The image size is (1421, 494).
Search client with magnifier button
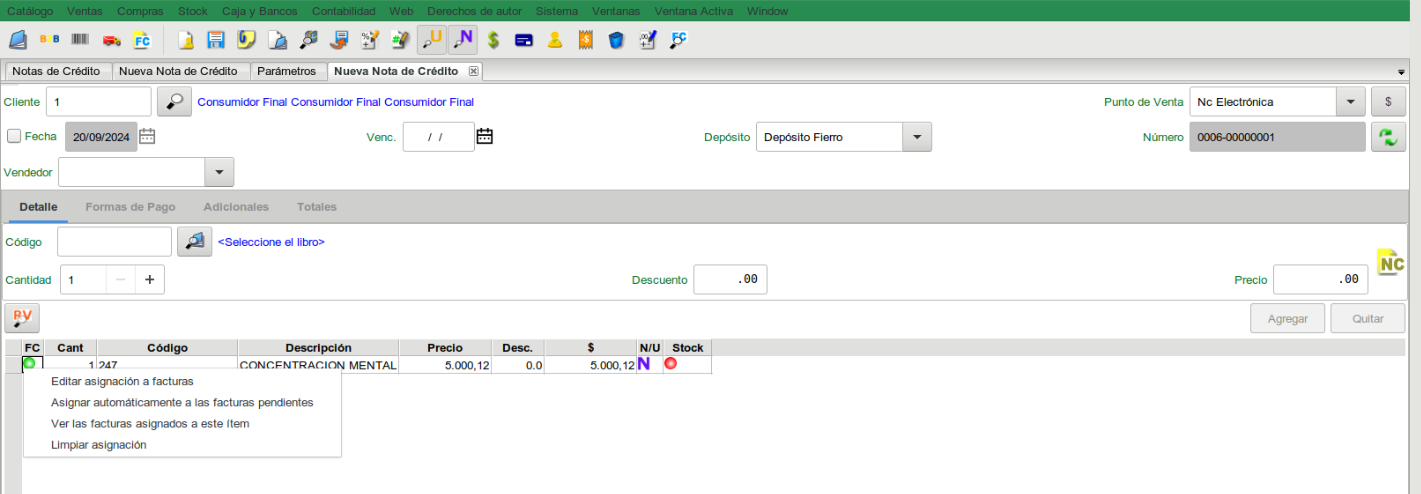pyautogui.click(x=174, y=102)
